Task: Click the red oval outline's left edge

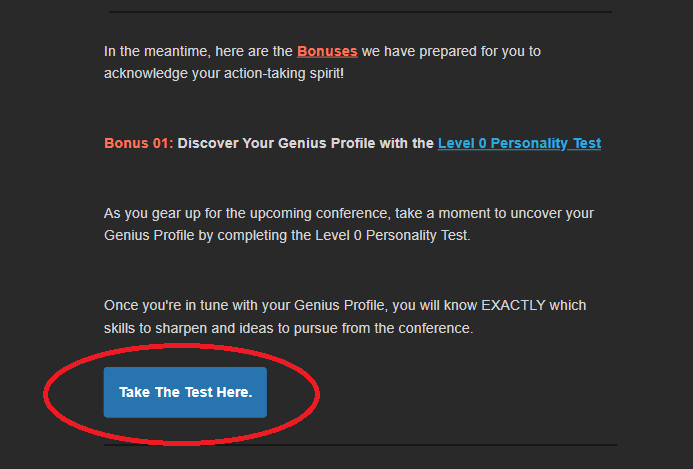Action: [45, 393]
